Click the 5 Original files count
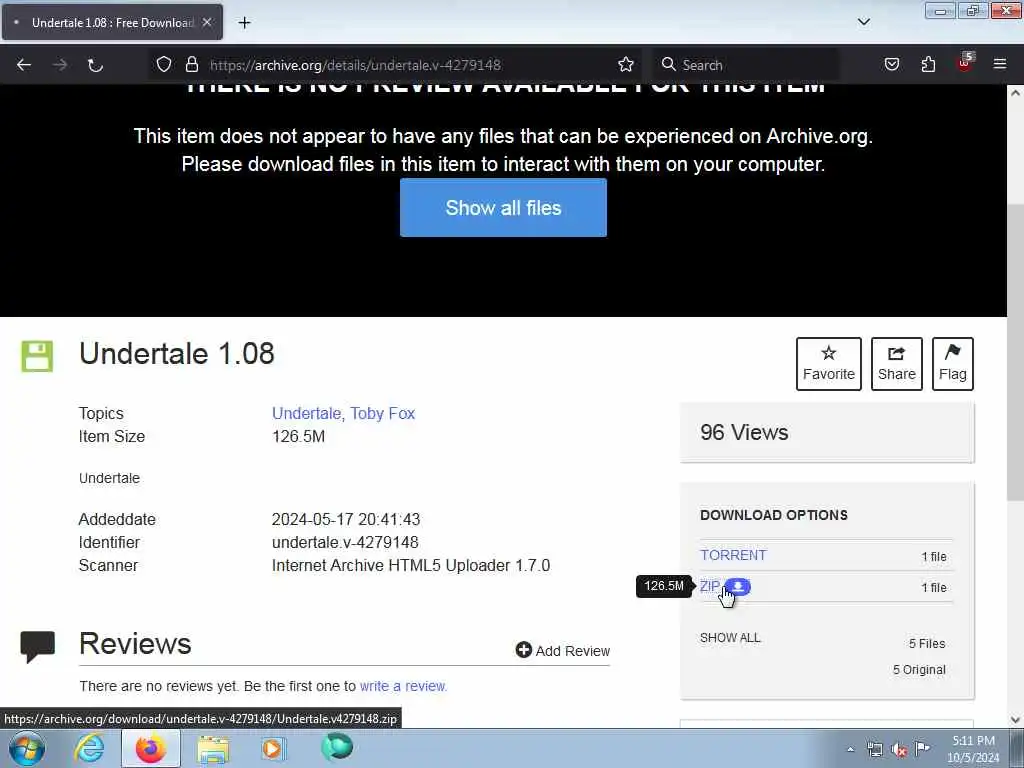The height and width of the screenshot is (768, 1024). pos(919,669)
